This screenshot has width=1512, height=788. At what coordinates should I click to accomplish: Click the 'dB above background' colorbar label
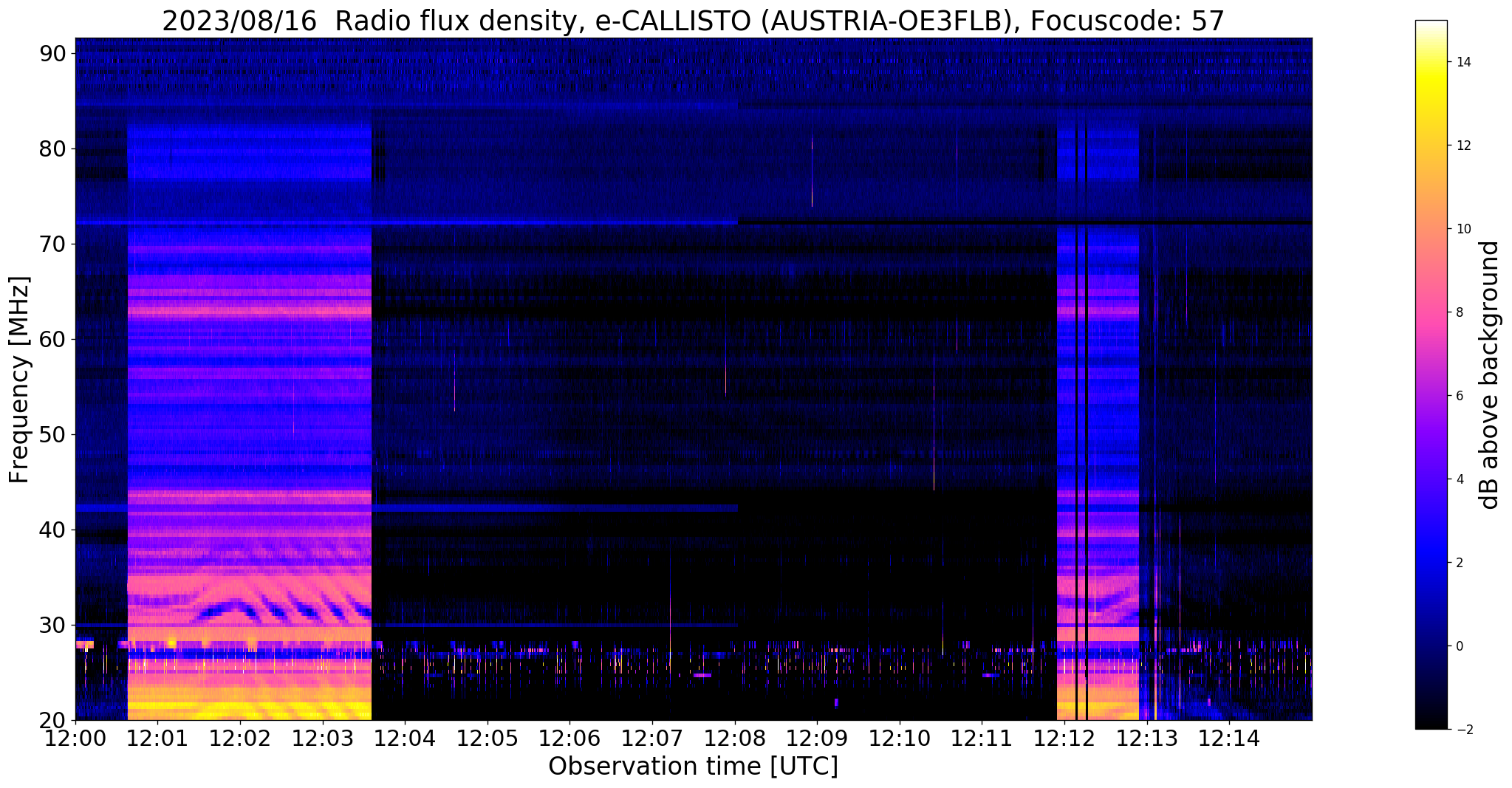[1489, 375]
